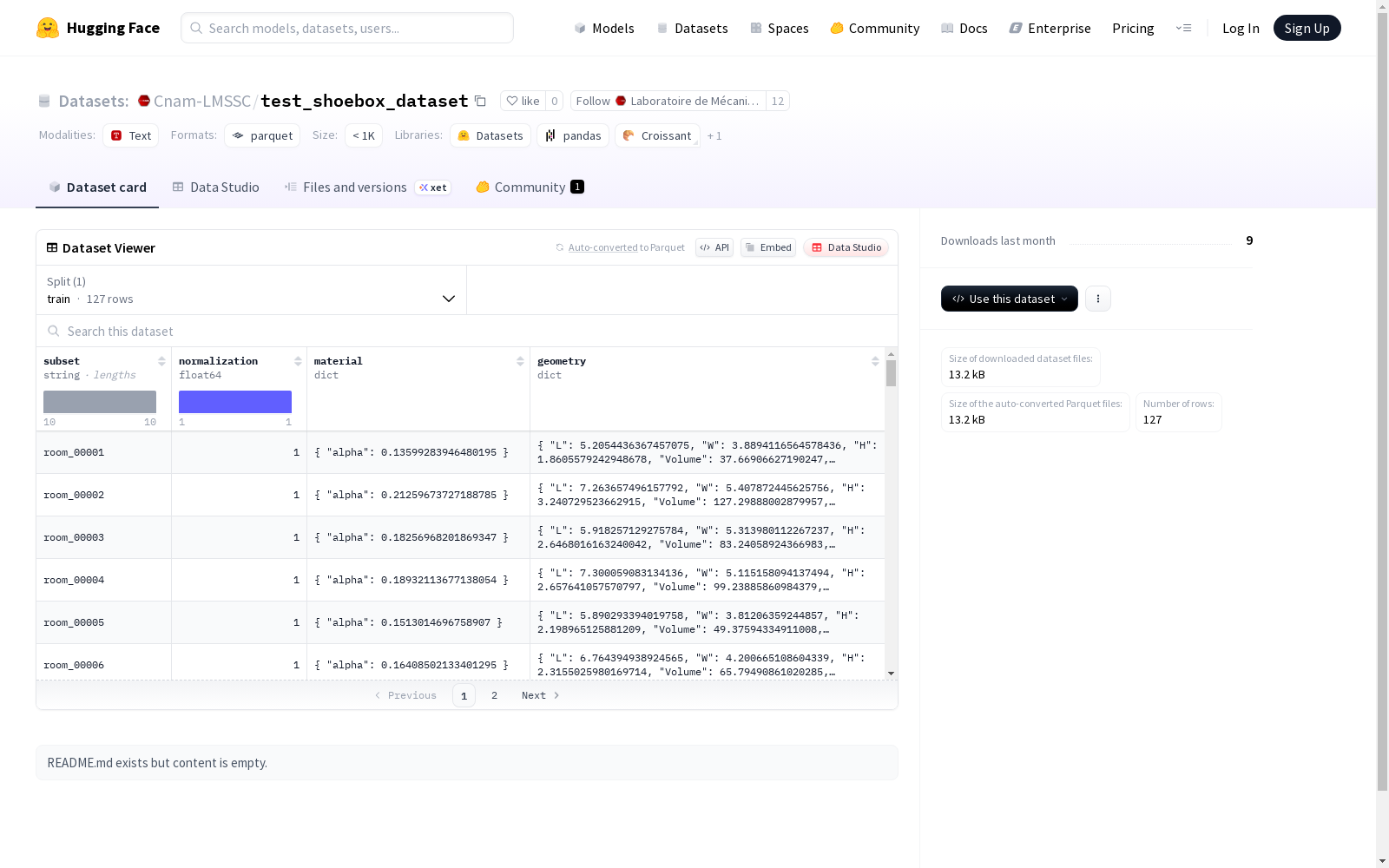Click the pandas library tag

(573, 135)
